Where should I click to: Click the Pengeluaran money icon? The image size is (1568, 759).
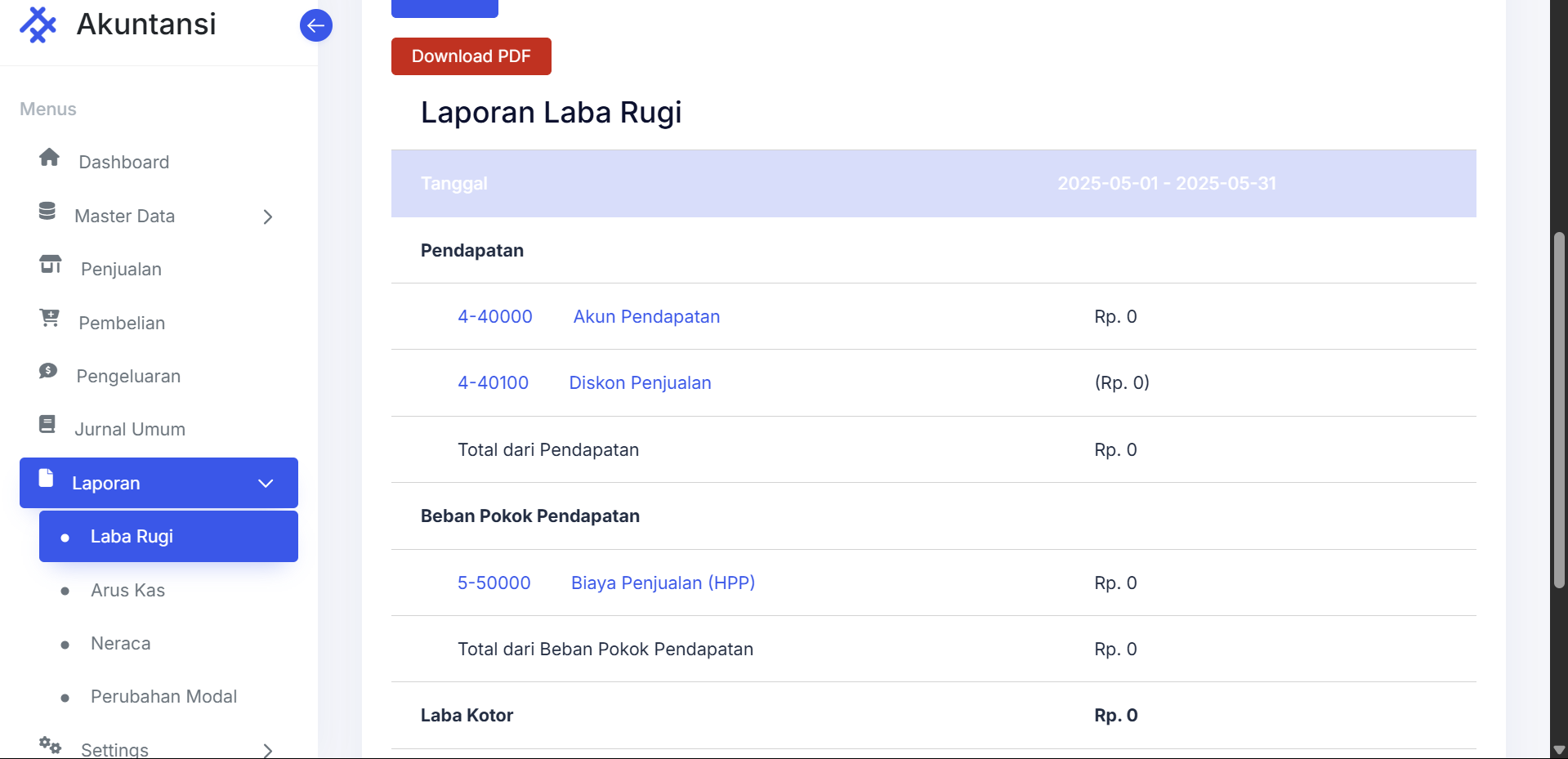tap(48, 372)
